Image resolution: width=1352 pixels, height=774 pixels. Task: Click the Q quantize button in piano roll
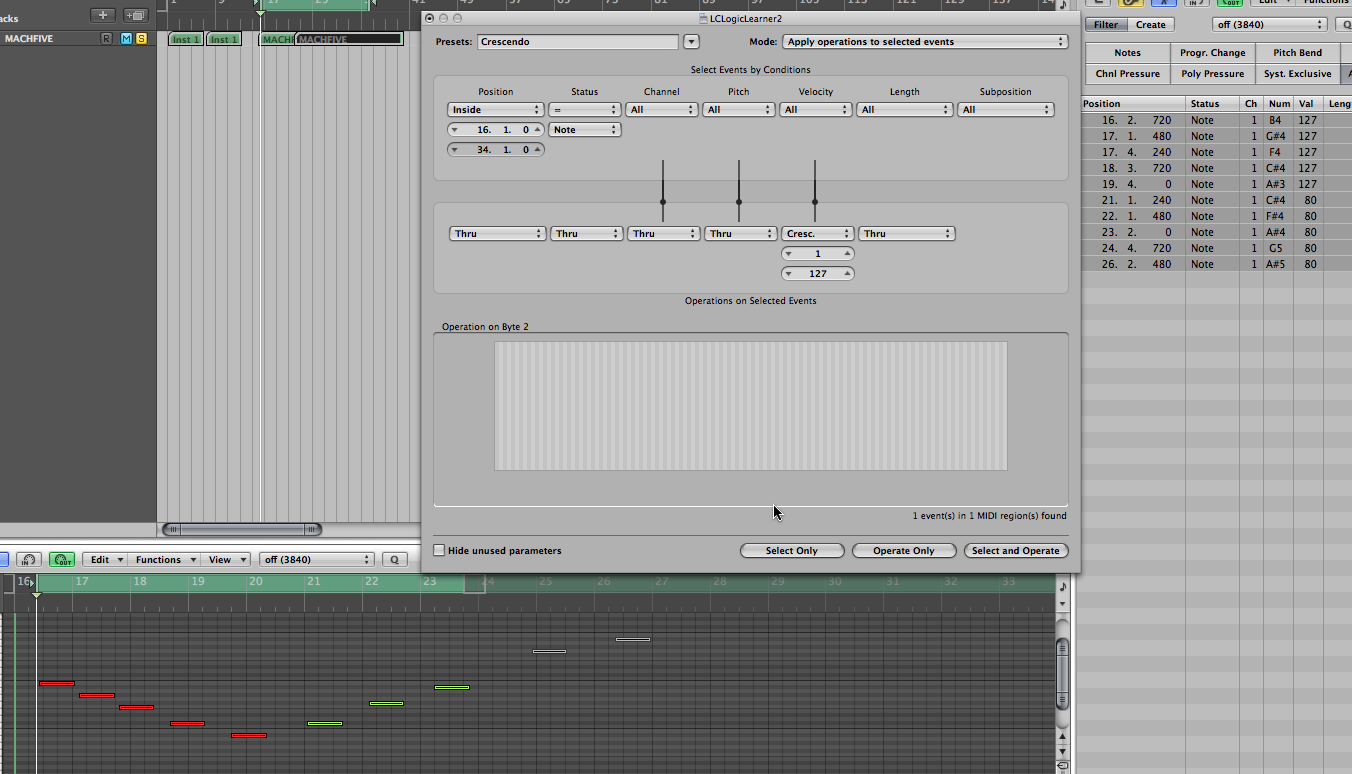[x=394, y=560]
